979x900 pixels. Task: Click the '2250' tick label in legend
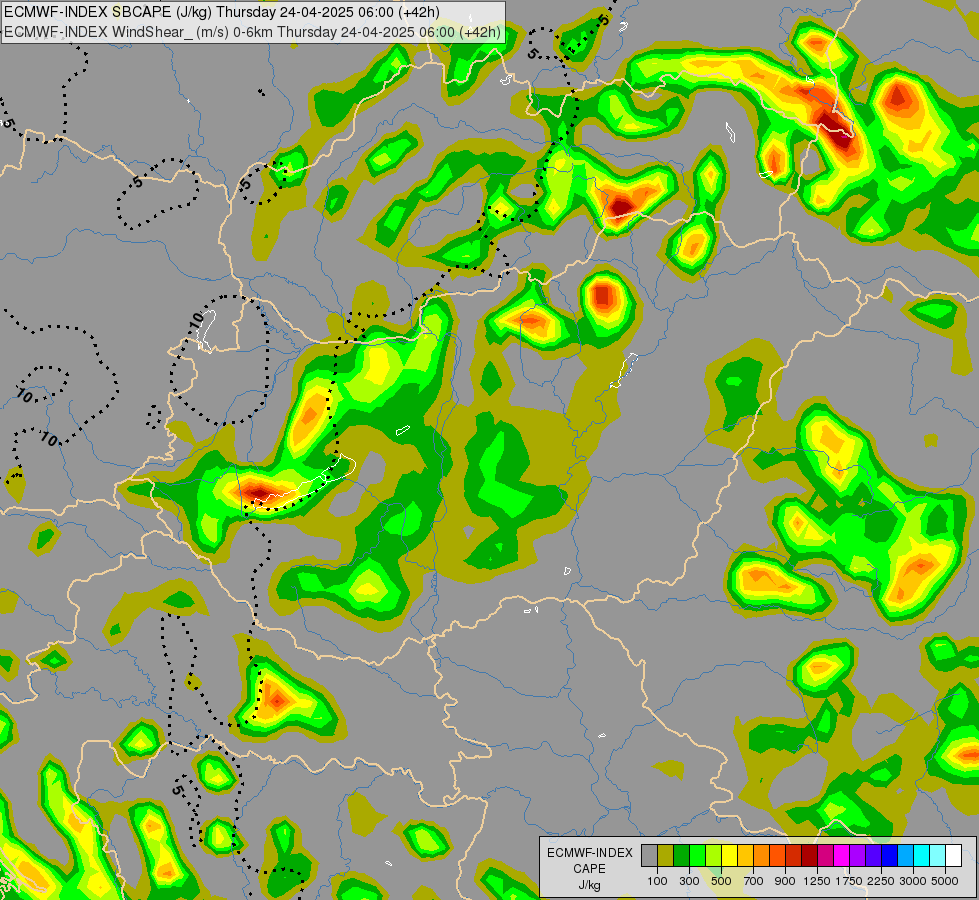pyautogui.click(x=881, y=881)
